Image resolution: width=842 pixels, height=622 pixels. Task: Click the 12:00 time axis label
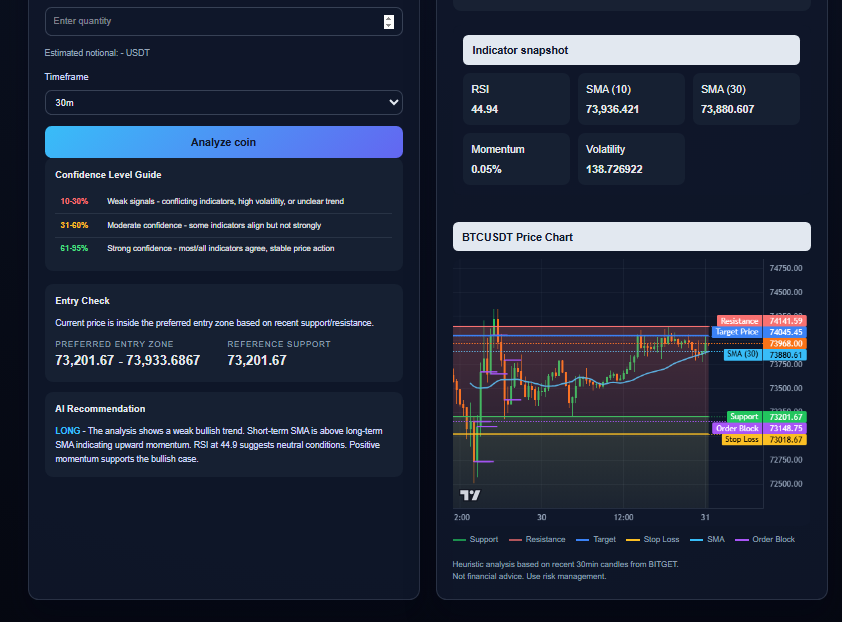[x=623, y=517]
